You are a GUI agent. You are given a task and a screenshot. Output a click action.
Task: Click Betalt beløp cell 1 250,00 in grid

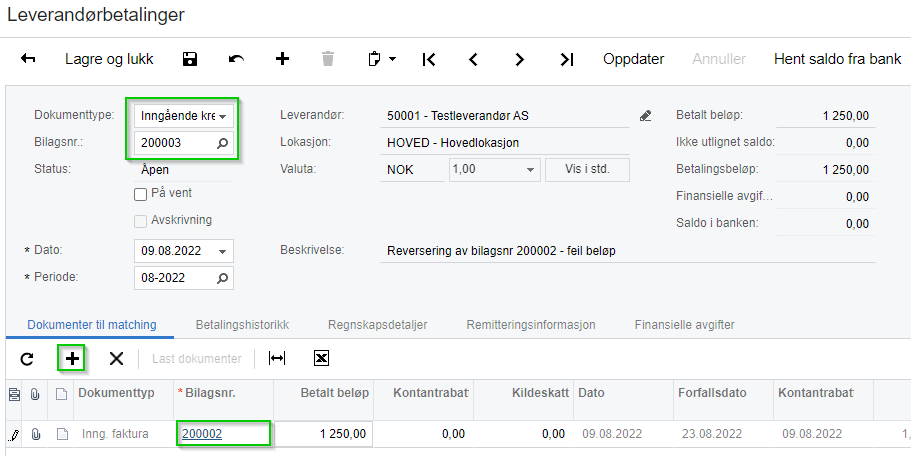pos(323,434)
